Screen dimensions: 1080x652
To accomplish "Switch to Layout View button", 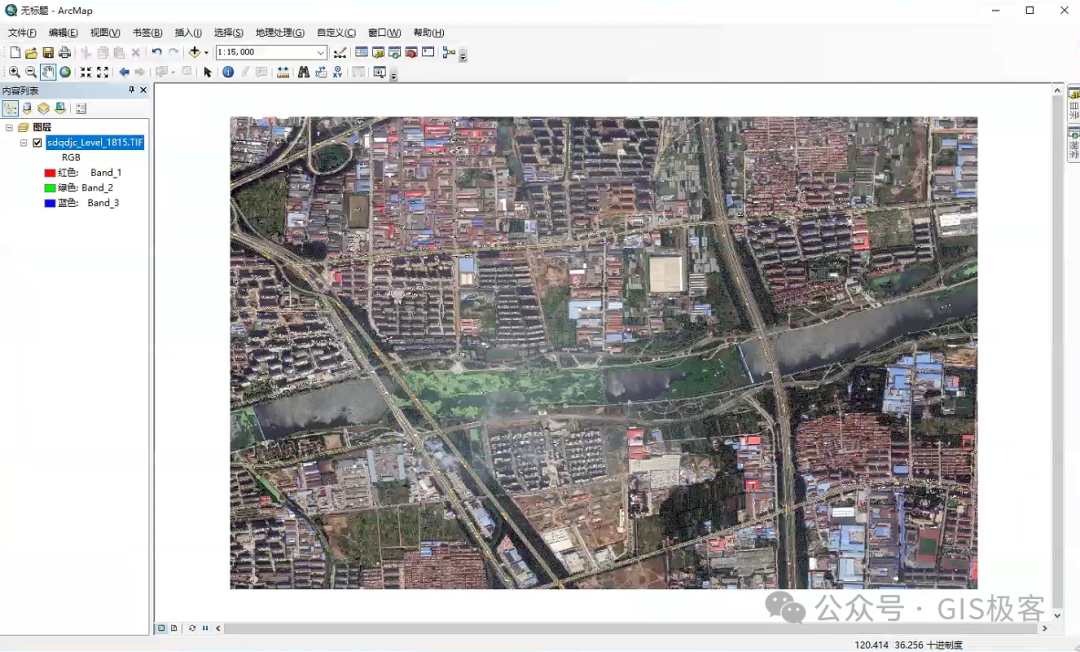I will tap(174, 628).
